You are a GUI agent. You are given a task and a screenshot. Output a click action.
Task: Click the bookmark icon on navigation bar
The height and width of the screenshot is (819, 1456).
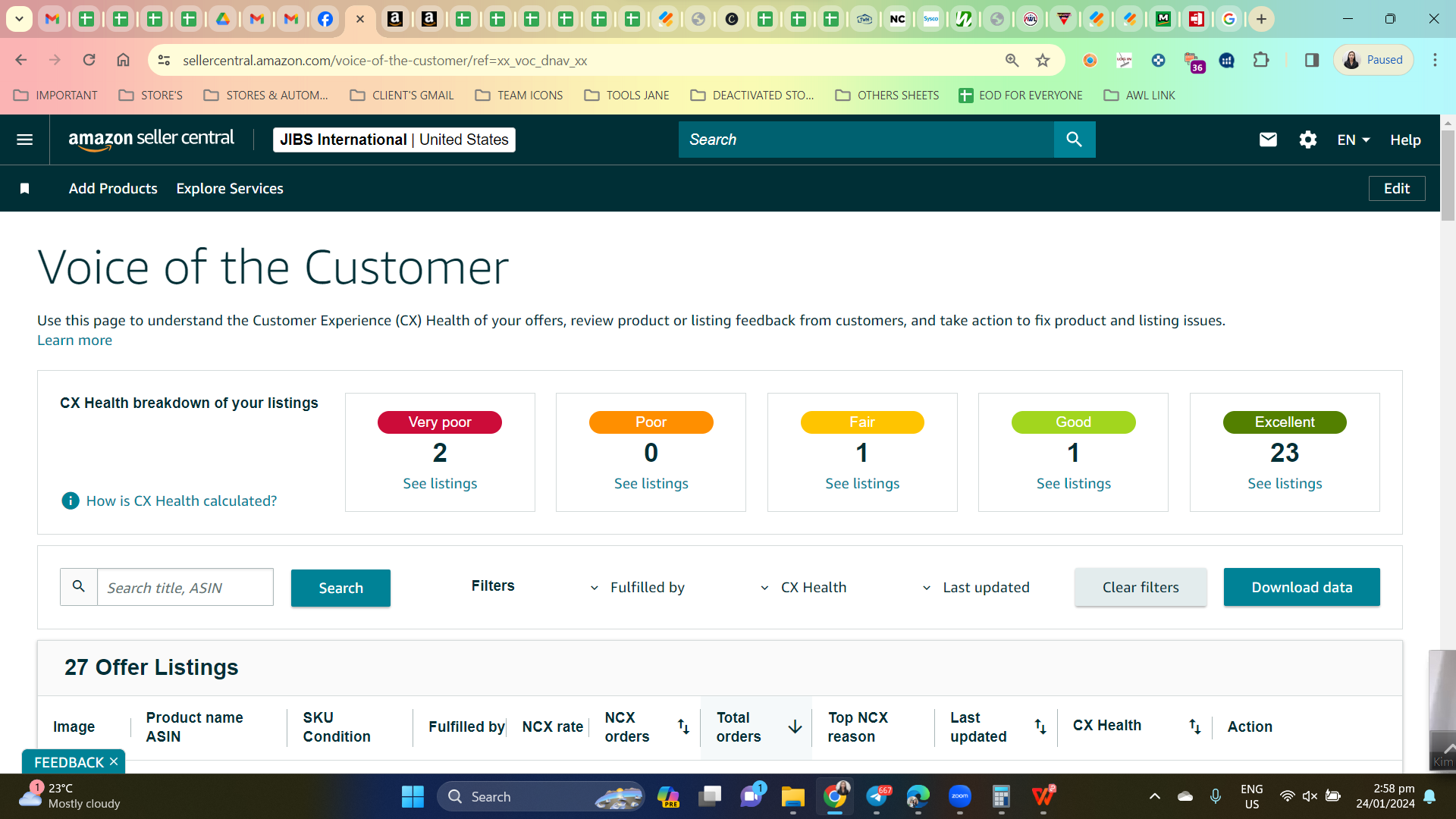point(24,189)
